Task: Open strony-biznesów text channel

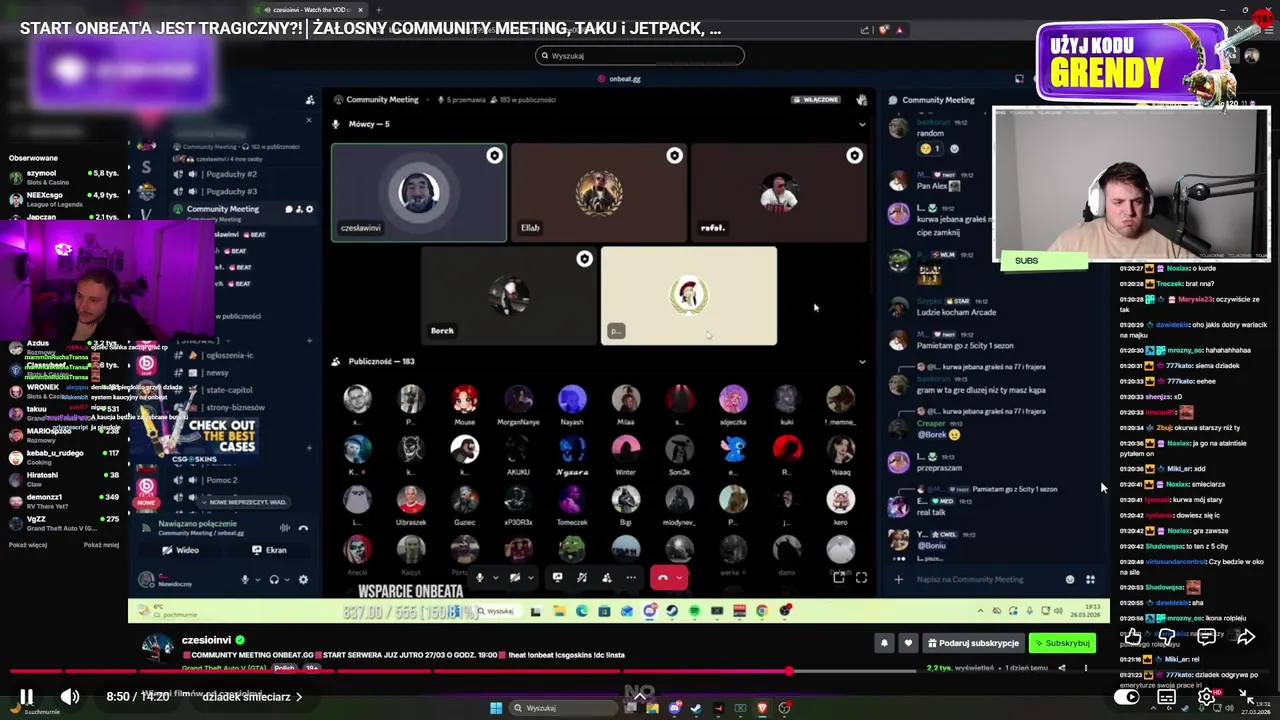Action: 234,408
